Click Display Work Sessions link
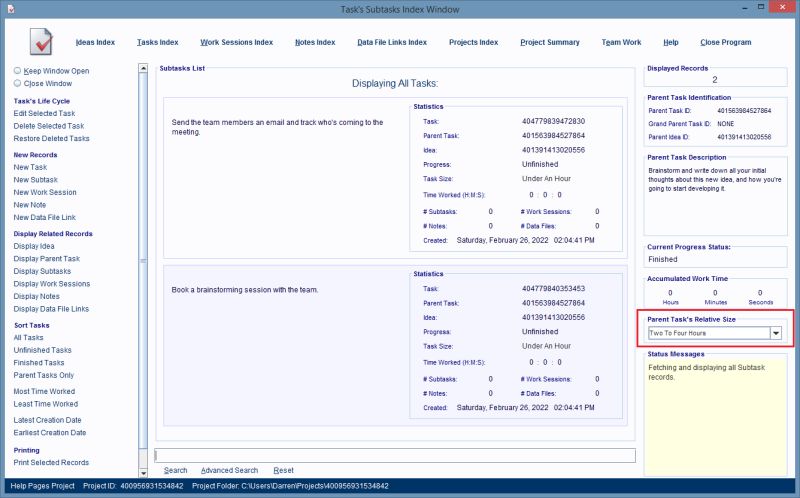 (x=52, y=284)
